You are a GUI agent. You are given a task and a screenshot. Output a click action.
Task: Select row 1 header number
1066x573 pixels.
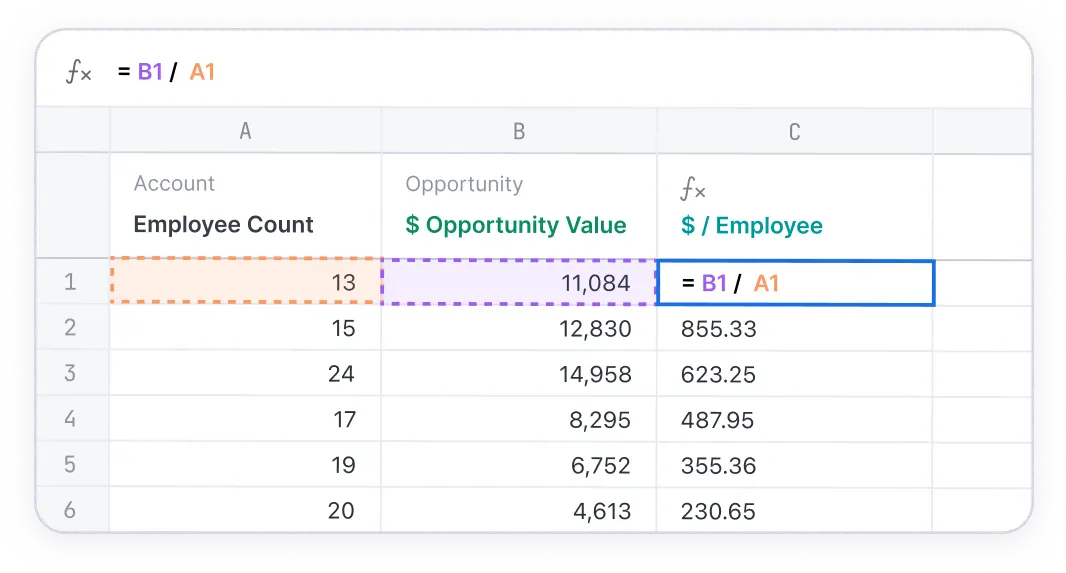[70, 283]
